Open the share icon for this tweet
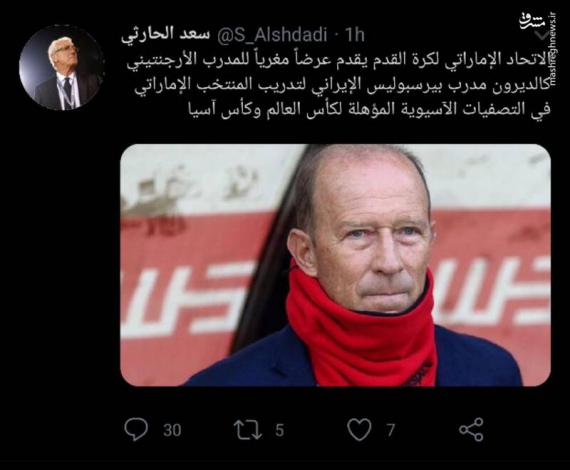570x470 pixels. pos(471,429)
